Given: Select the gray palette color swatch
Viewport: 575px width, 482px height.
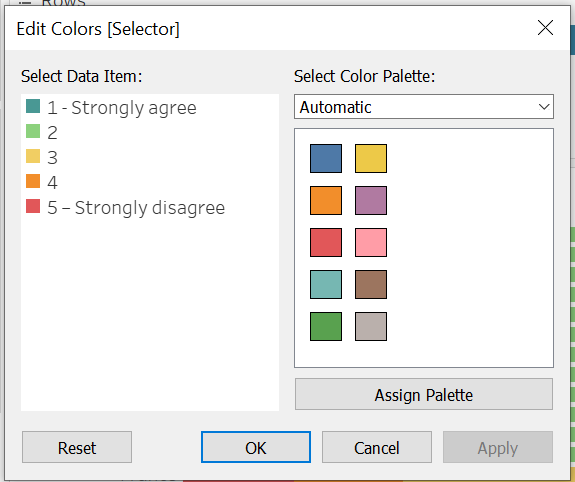Looking at the screenshot, I should click(x=371, y=326).
